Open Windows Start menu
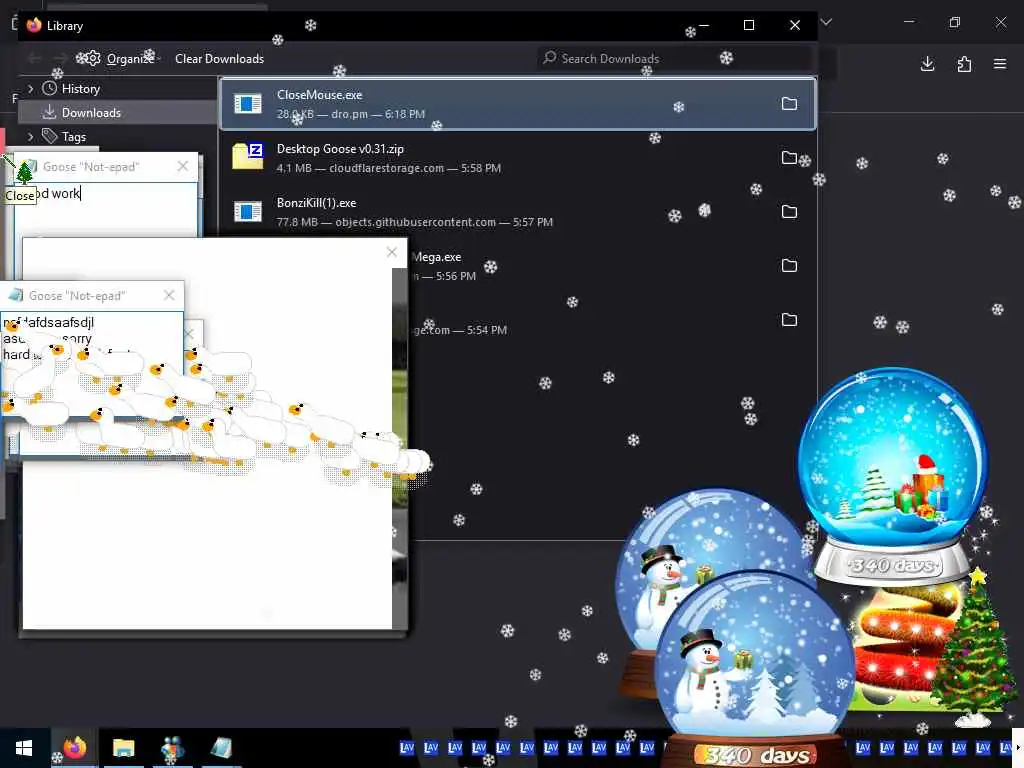The height and width of the screenshot is (768, 1024). pos(24,748)
